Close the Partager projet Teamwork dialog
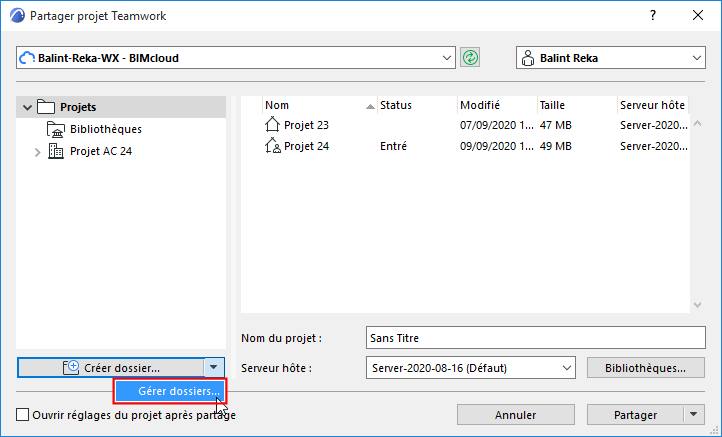The width and height of the screenshot is (722, 437). coord(698,15)
